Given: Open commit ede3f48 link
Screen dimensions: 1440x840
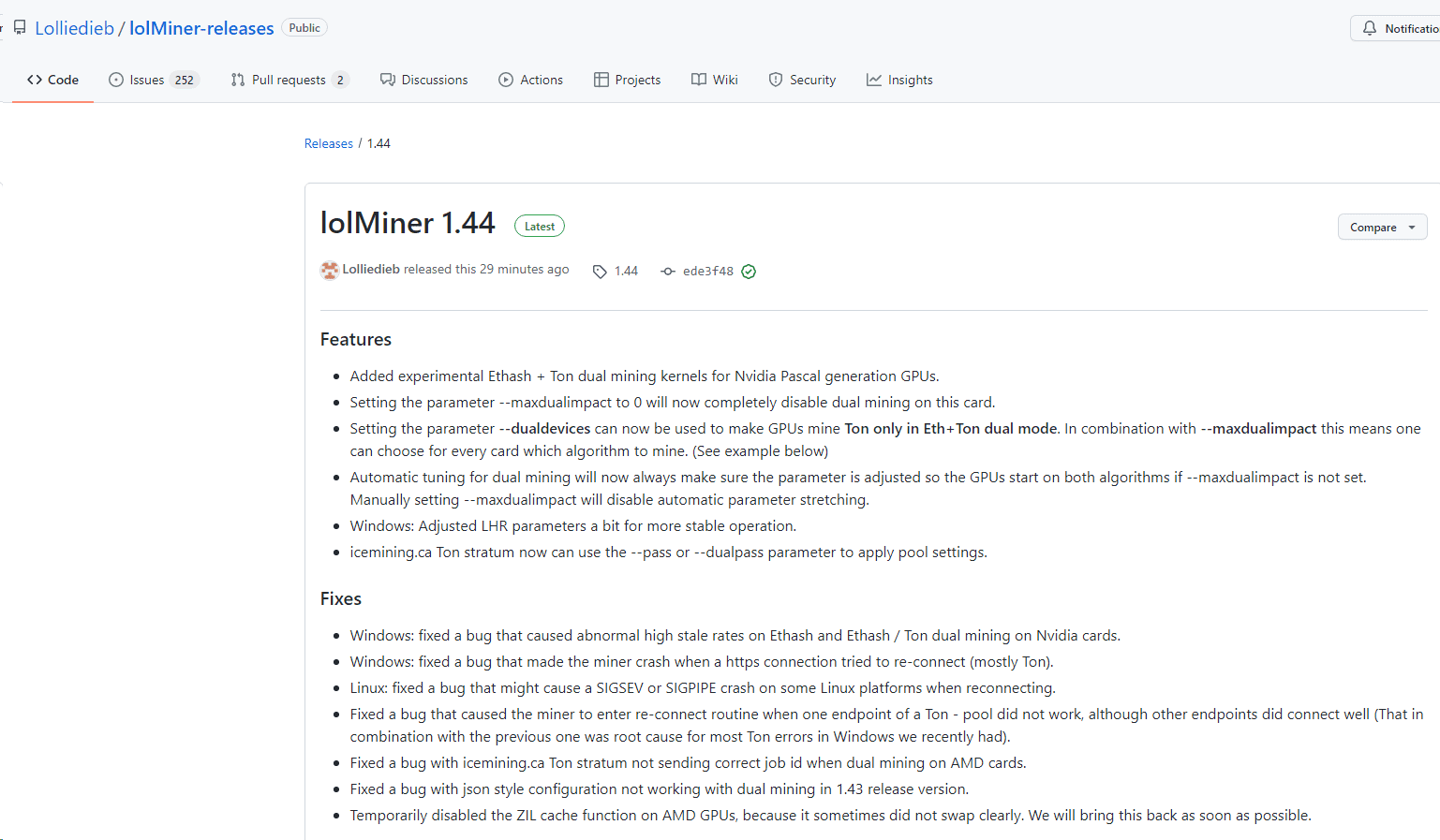Looking at the screenshot, I should tap(708, 271).
